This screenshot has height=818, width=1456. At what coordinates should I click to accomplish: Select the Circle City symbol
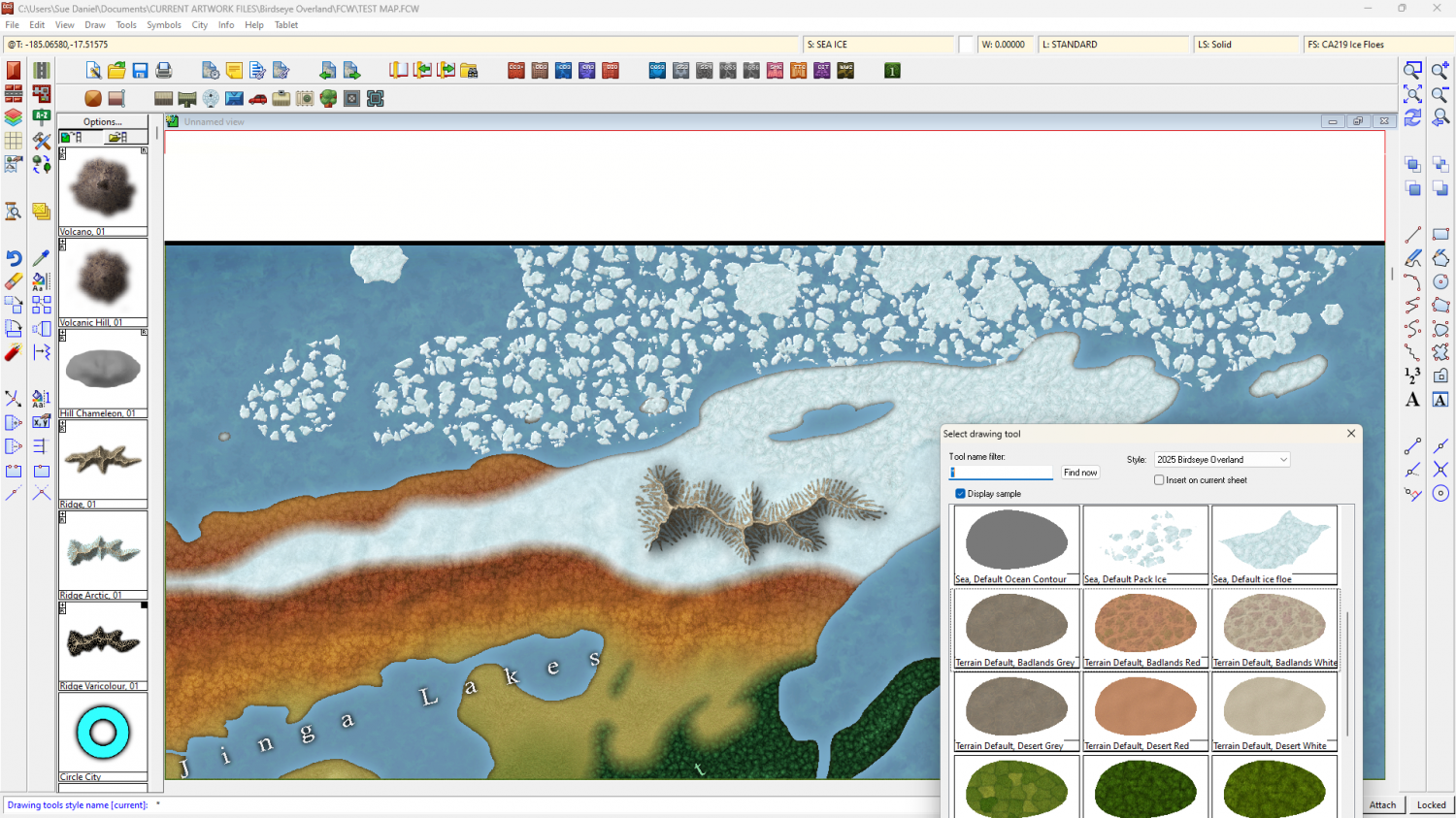coord(103,736)
